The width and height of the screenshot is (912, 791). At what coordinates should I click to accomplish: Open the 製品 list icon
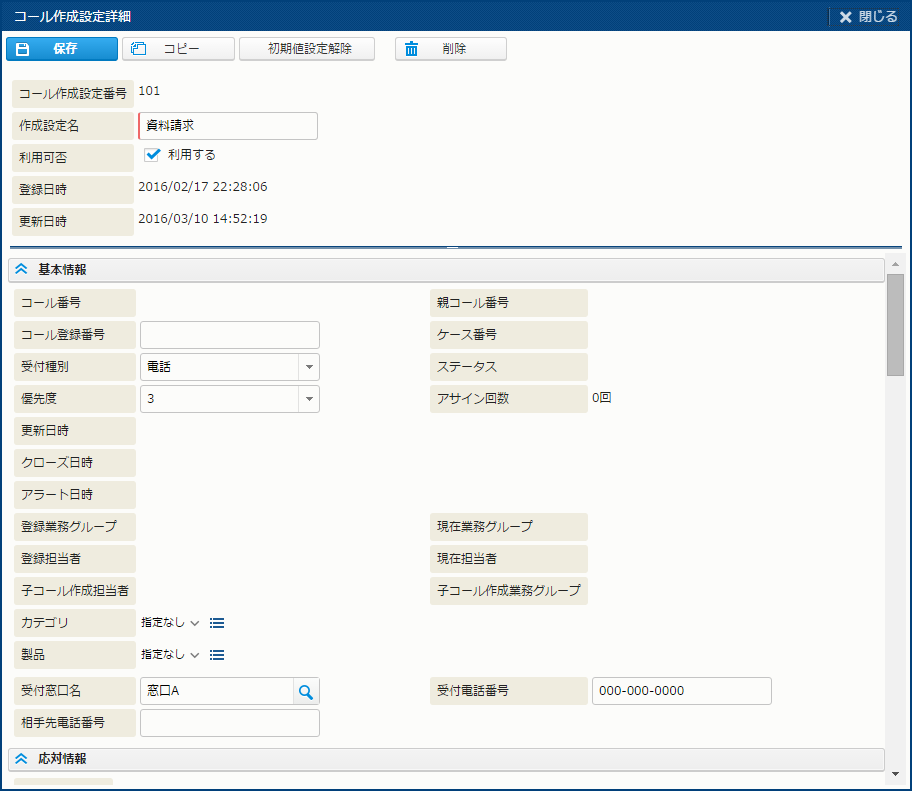(x=217, y=655)
